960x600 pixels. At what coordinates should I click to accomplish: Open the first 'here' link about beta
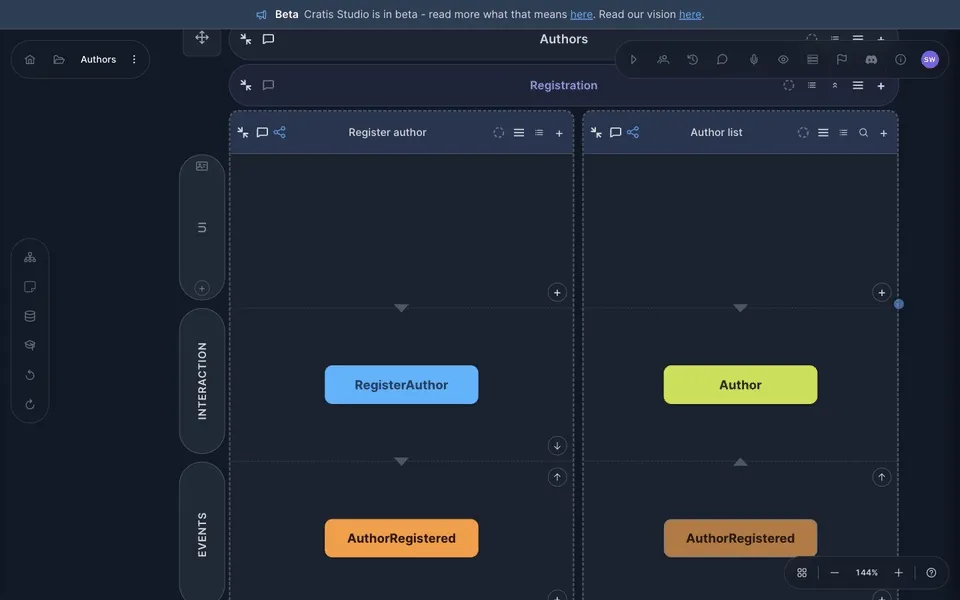tap(581, 14)
